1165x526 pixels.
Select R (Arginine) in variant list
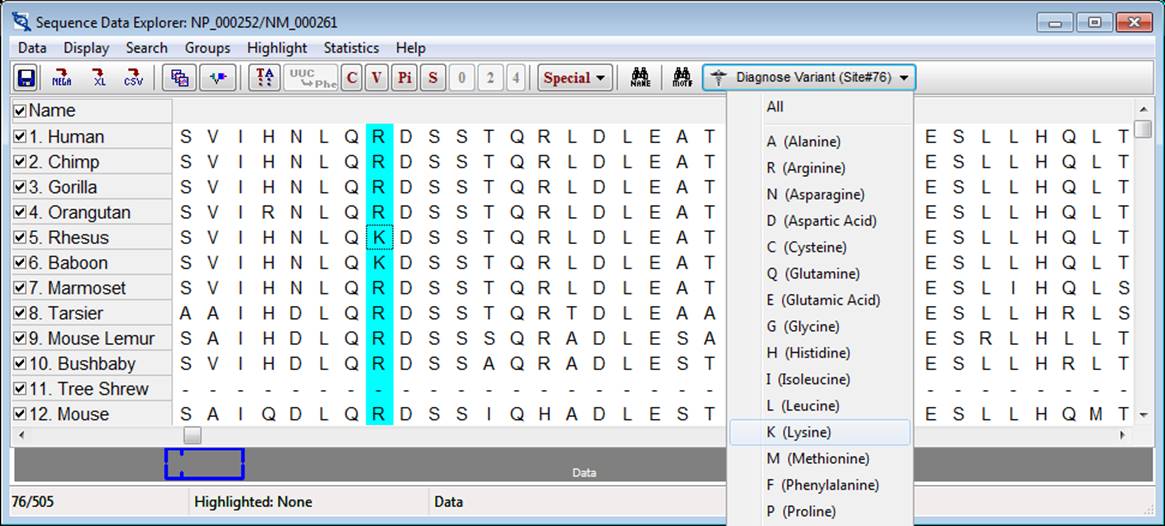(x=805, y=168)
